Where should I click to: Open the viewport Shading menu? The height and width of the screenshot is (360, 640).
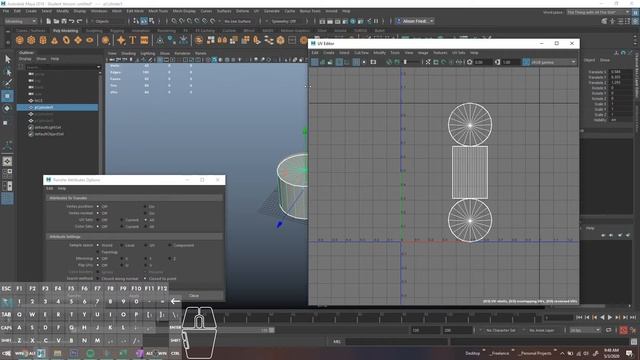pos(128,53)
